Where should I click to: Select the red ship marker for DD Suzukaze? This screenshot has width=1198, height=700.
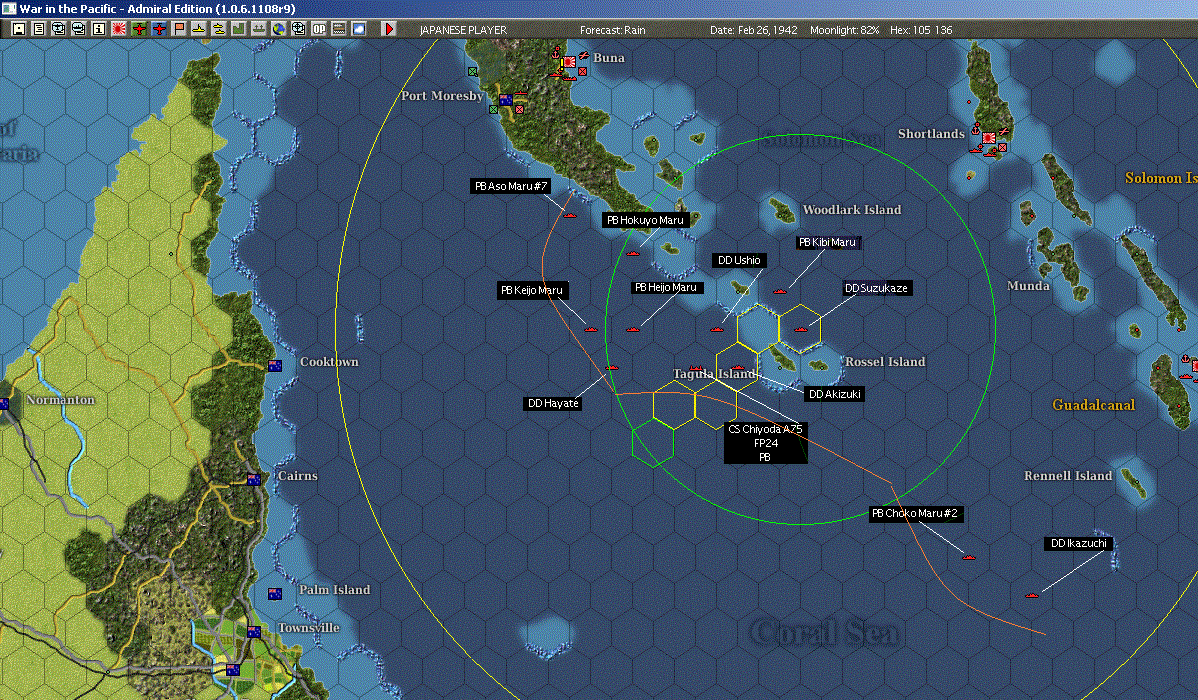[800, 329]
